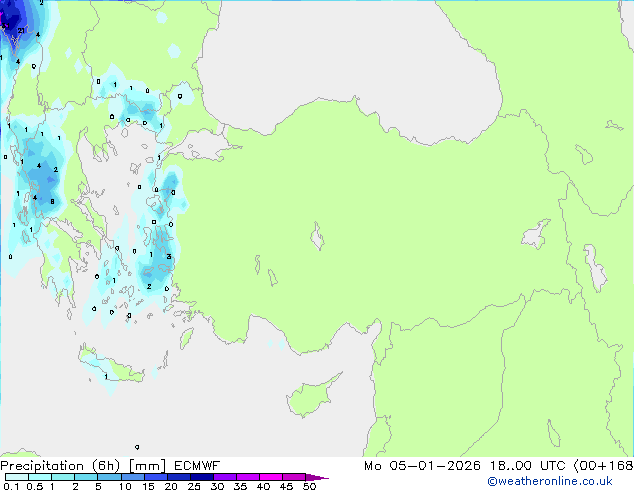Click the "(6h)" interval label
Viewport: 634px width, 490px height.
click(106, 466)
